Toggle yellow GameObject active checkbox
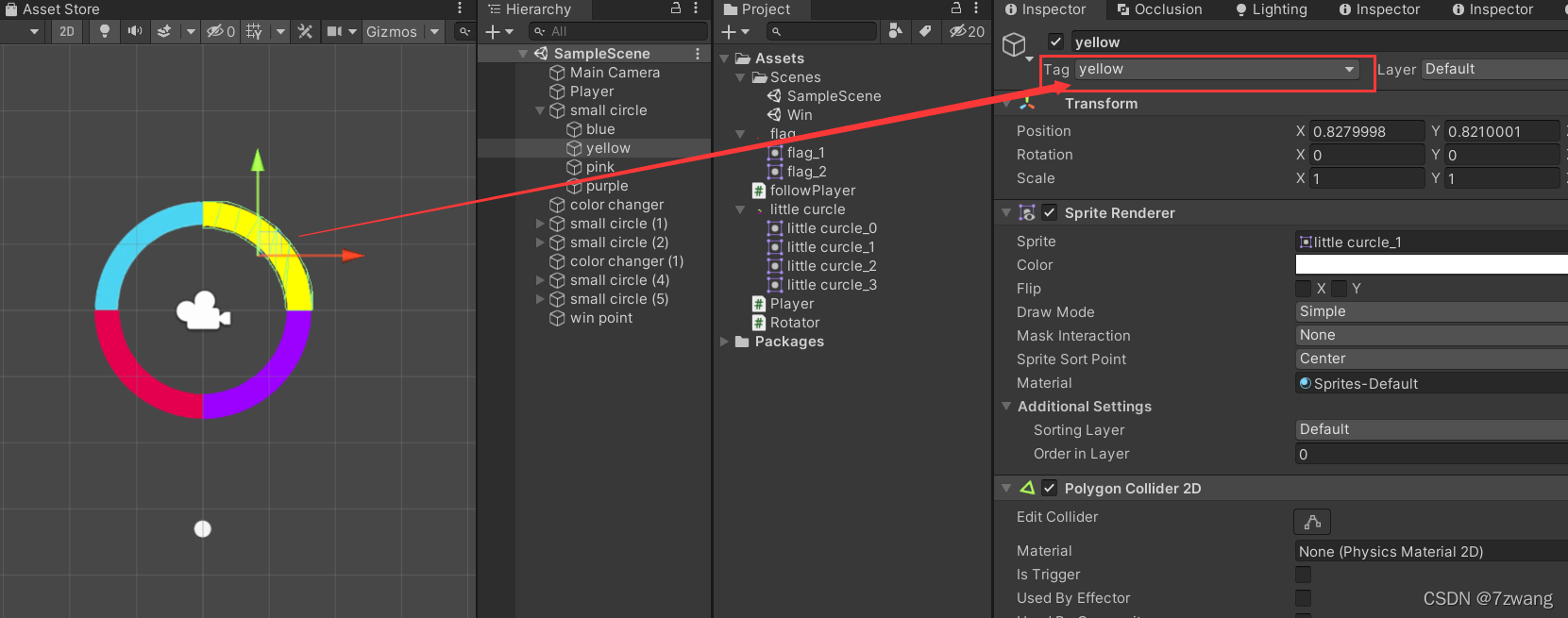This screenshot has width=1568, height=618. [x=1056, y=42]
